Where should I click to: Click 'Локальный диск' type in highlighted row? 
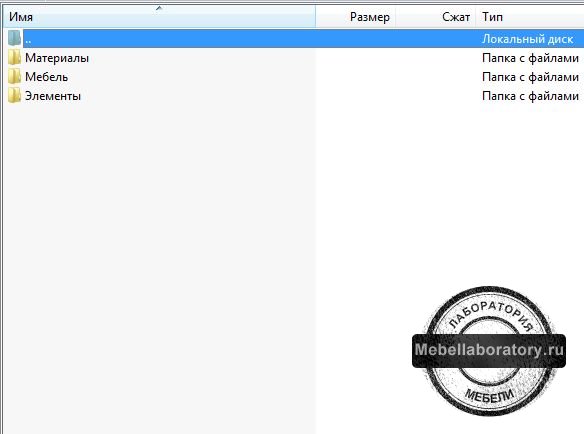point(527,39)
